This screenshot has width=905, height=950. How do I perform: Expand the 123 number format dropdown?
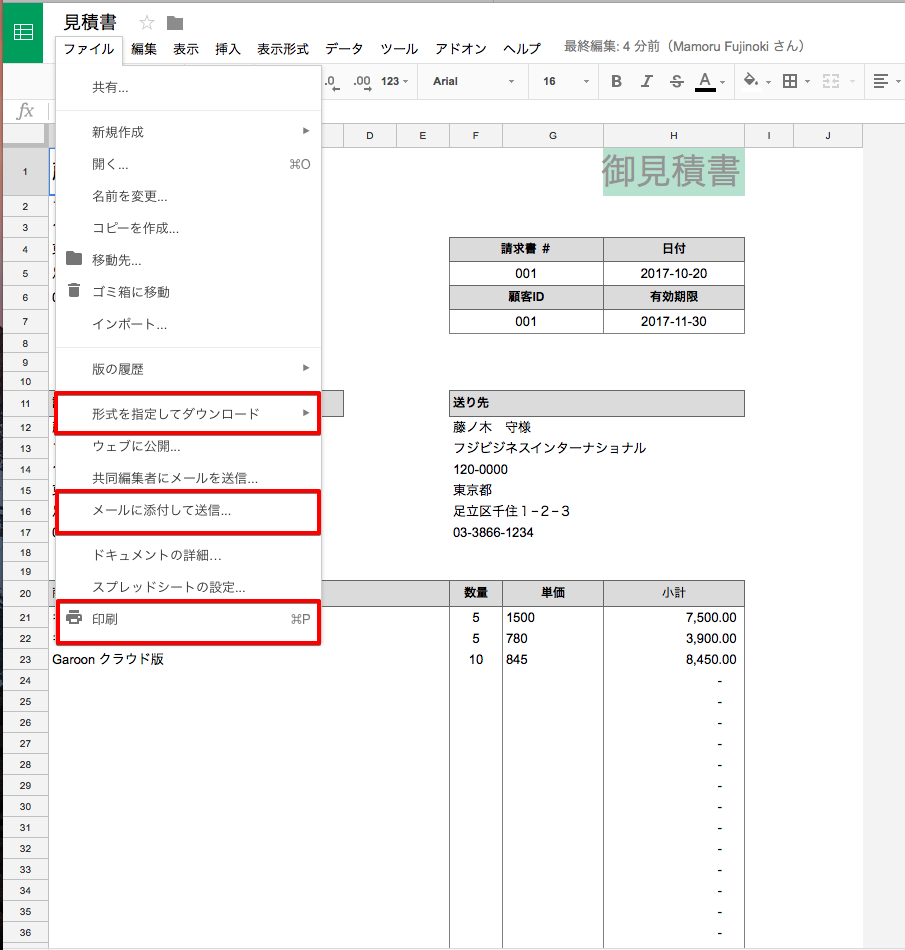[394, 81]
